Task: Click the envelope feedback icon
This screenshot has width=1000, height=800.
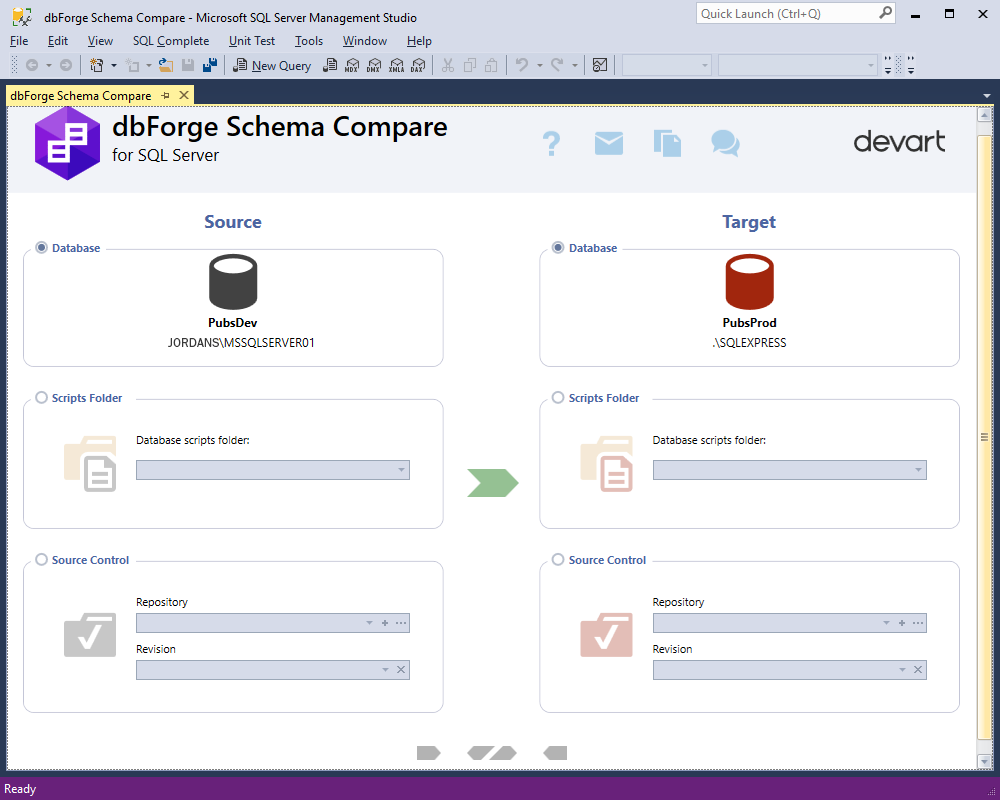Action: tap(608, 144)
